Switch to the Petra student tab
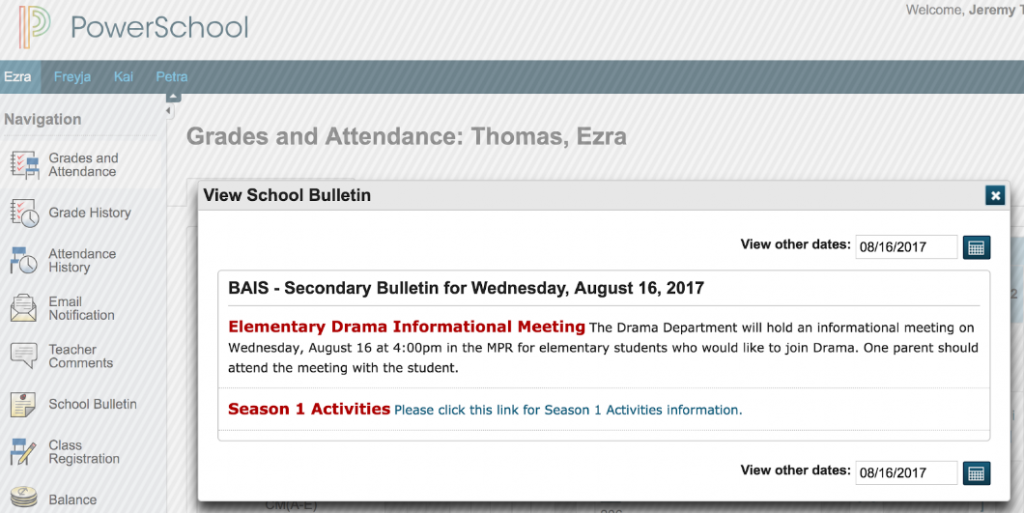Viewport: 1024px width, 513px height. tap(171, 77)
